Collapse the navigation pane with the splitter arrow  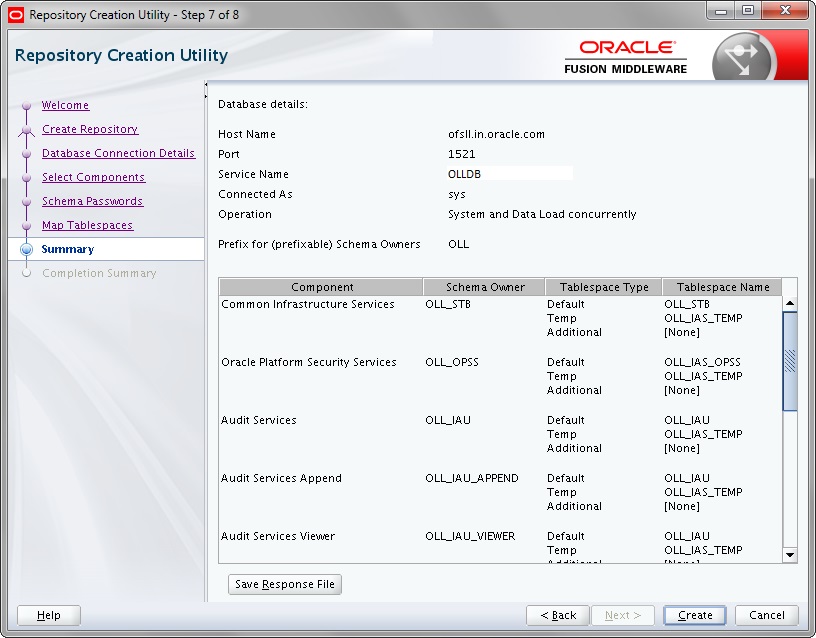[x=206, y=84]
